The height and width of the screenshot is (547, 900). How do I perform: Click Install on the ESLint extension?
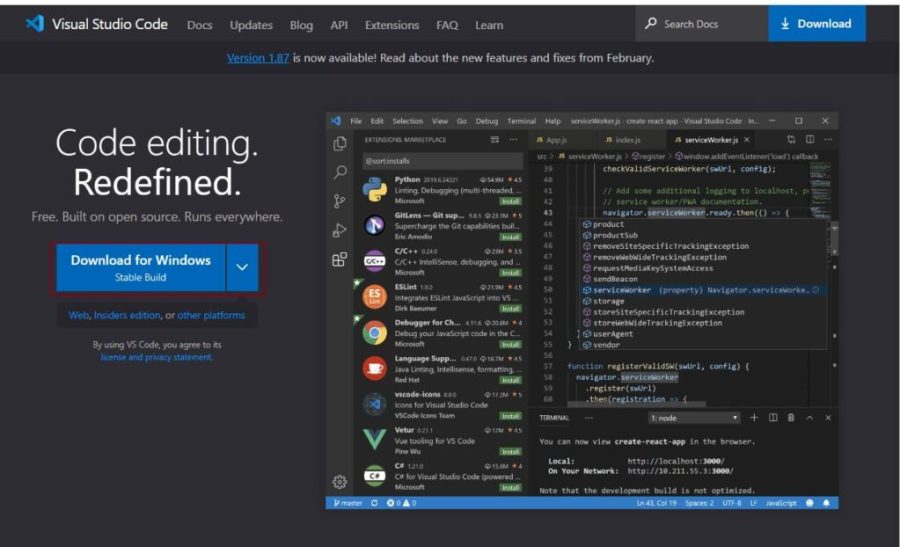coord(510,309)
